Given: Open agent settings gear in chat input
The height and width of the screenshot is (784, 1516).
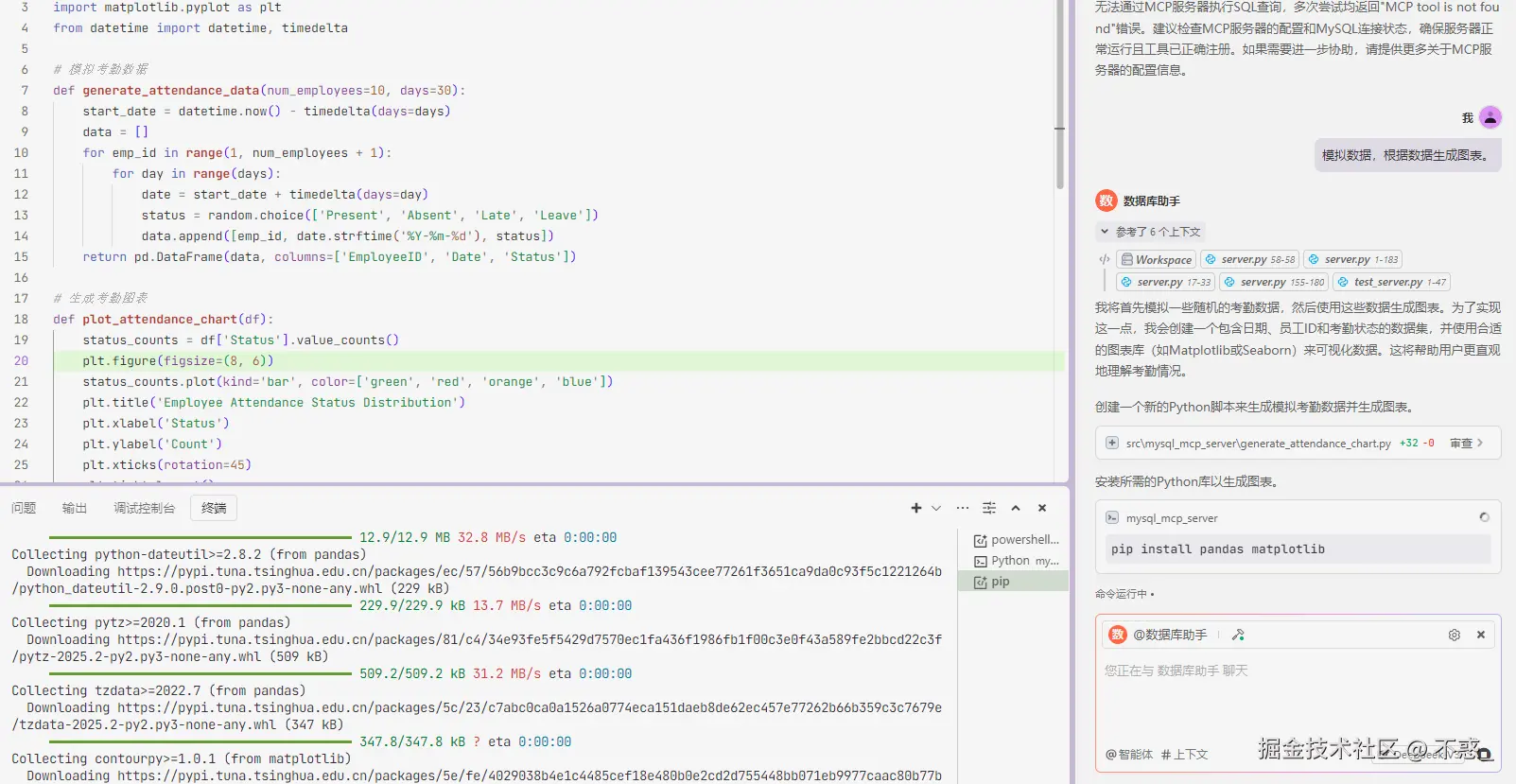Looking at the screenshot, I should [1455, 635].
